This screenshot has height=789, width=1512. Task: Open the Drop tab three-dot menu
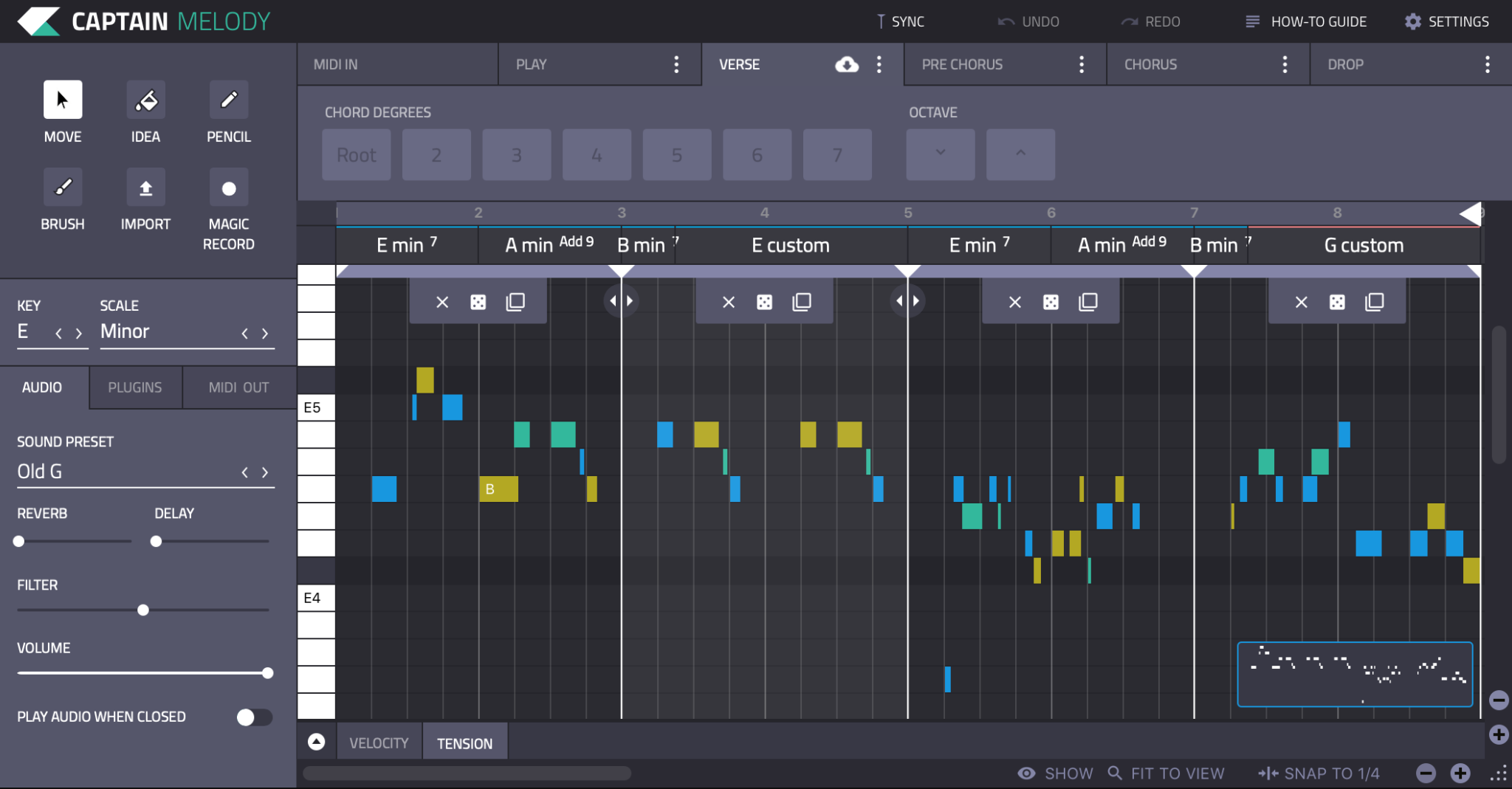(x=1487, y=64)
